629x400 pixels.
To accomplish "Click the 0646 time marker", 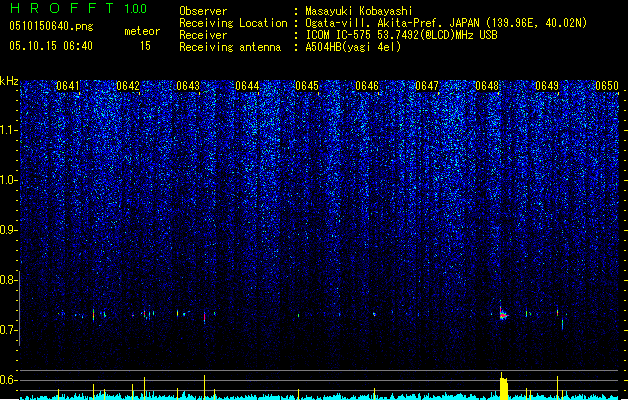I will click(367, 86).
